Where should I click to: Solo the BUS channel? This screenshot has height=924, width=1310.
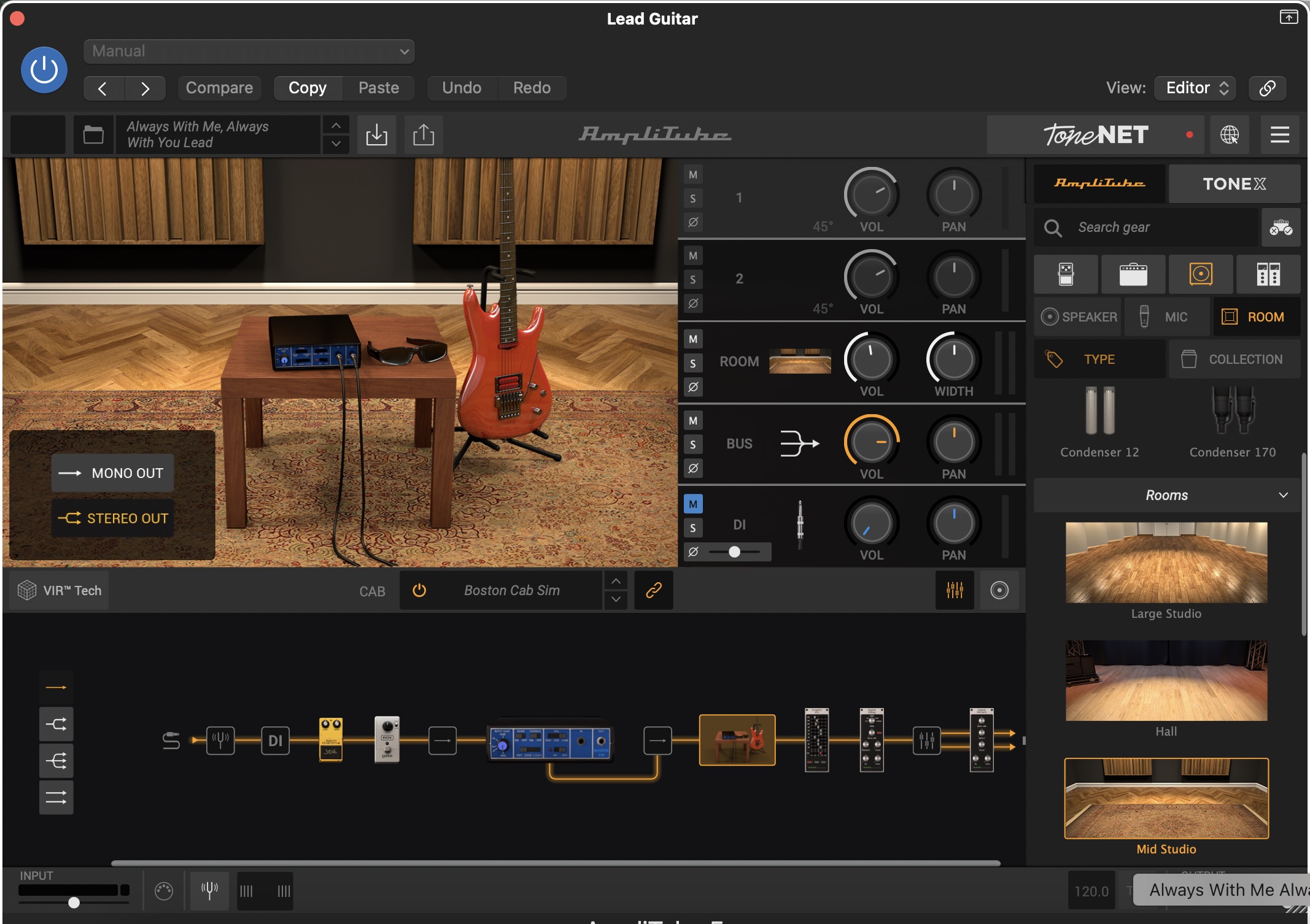pyautogui.click(x=693, y=445)
